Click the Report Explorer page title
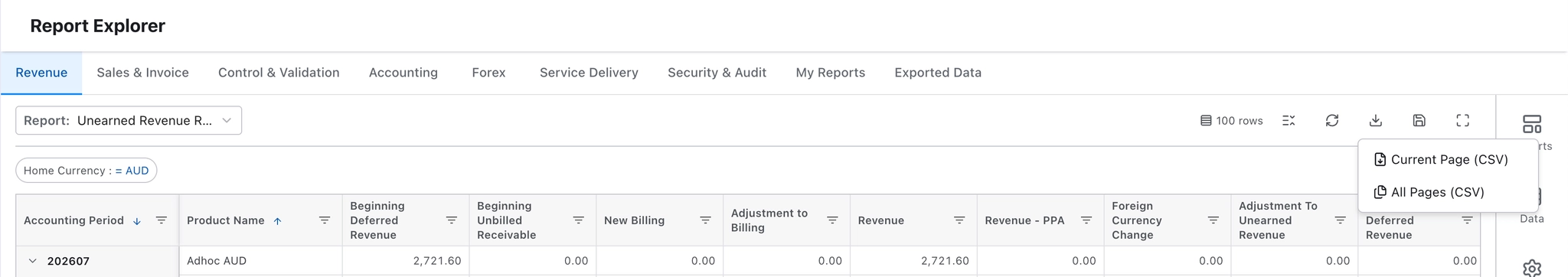The height and width of the screenshot is (277, 1568). (97, 26)
